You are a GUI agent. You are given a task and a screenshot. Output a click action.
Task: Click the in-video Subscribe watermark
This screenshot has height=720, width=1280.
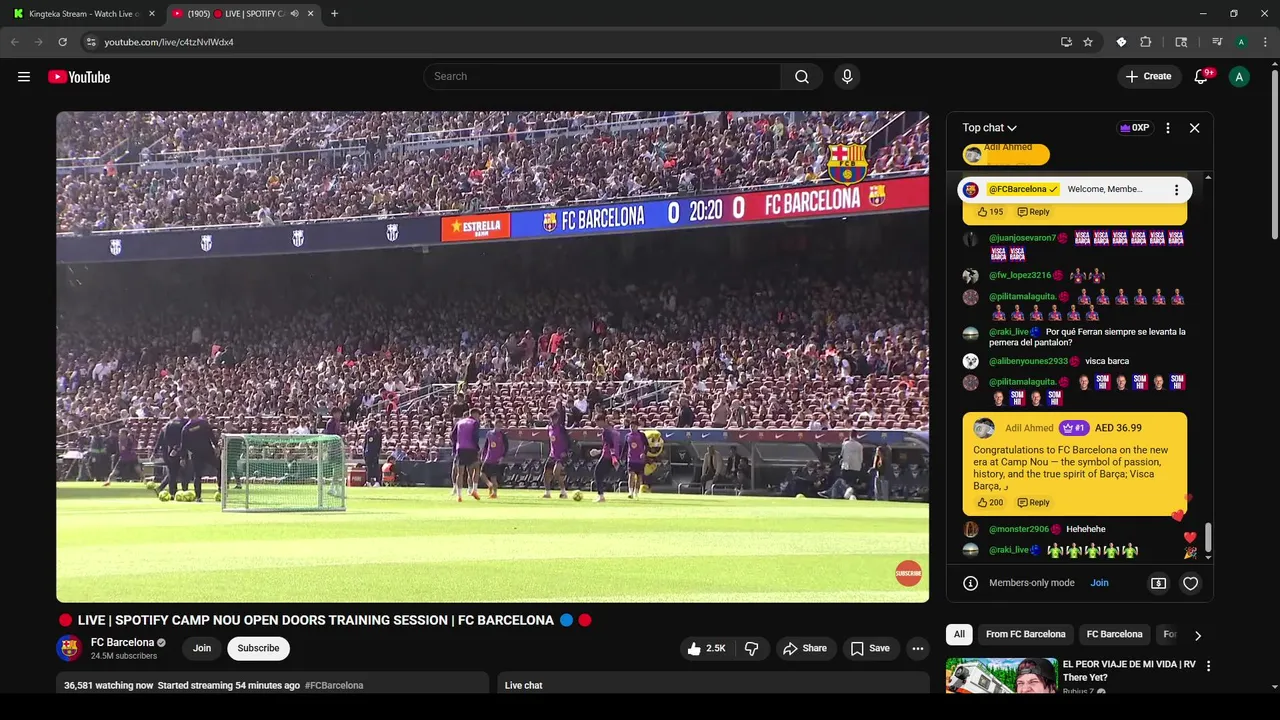pyautogui.click(x=908, y=573)
